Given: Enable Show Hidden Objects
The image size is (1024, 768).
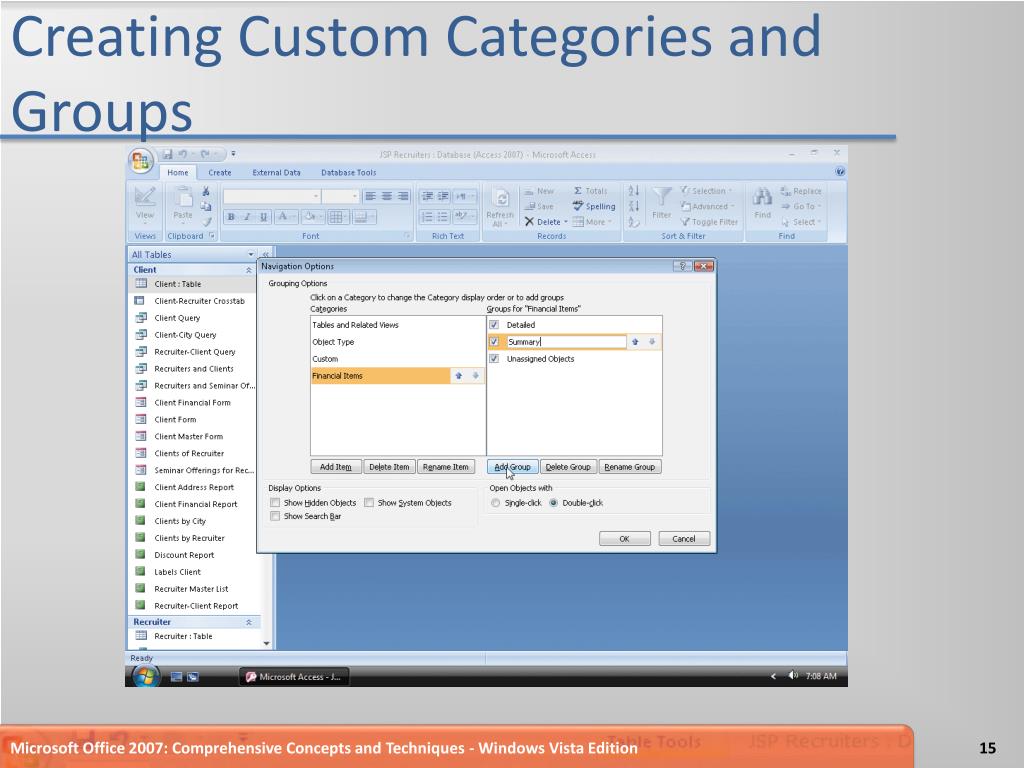Looking at the screenshot, I should 275,503.
